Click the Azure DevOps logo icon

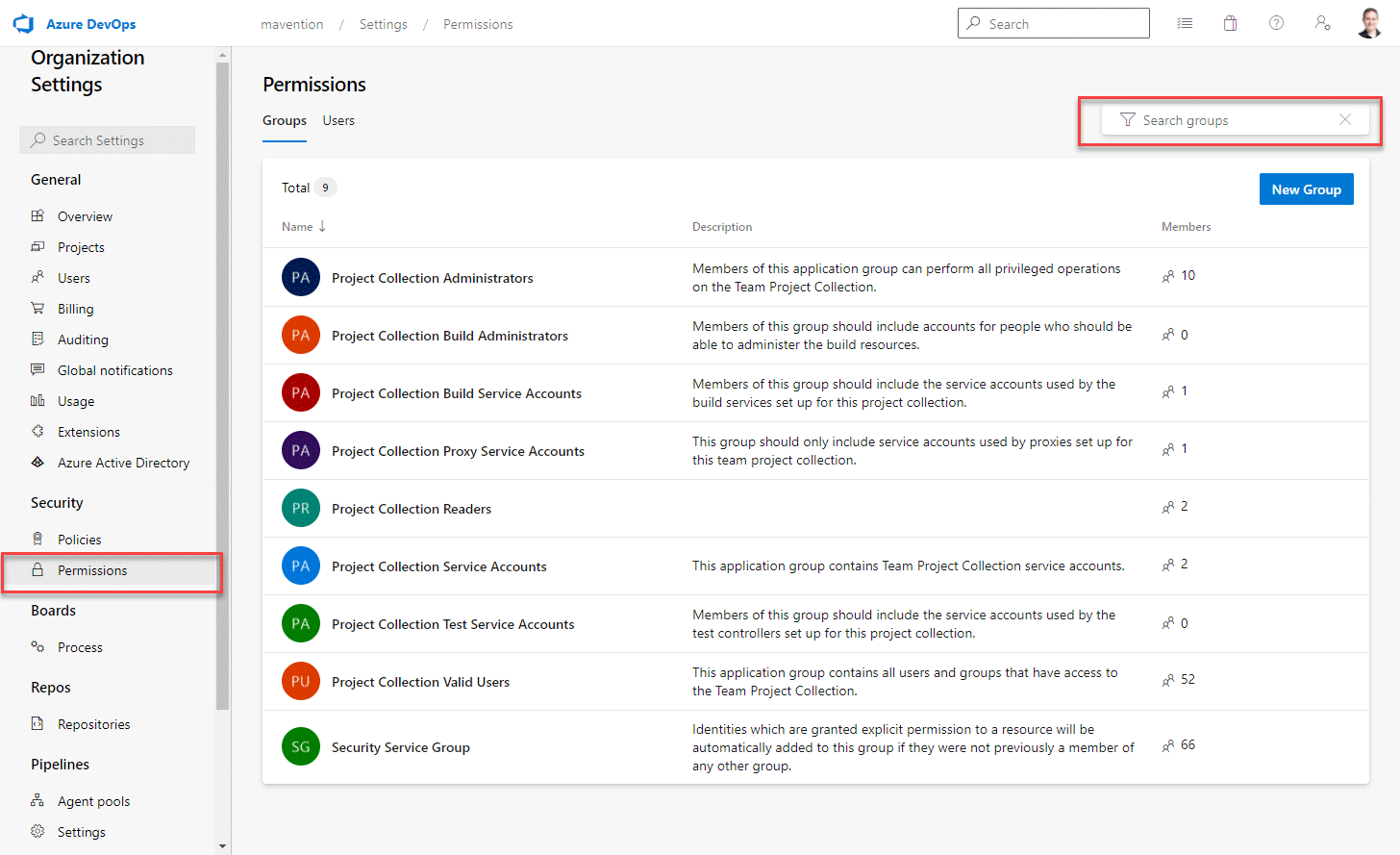click(23, 24)
